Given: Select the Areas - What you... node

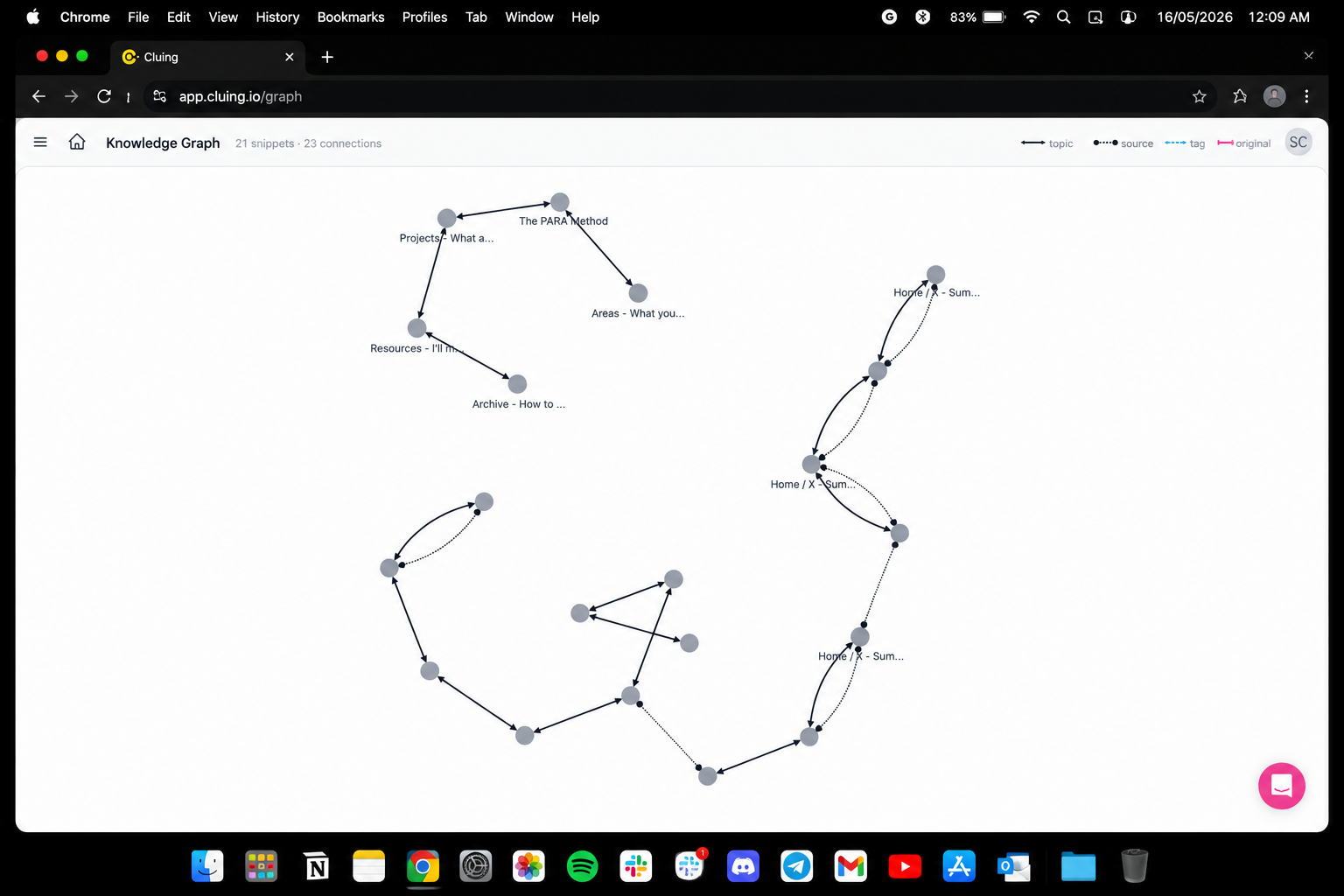Looking at the screenshot, I should pos(639,293).
